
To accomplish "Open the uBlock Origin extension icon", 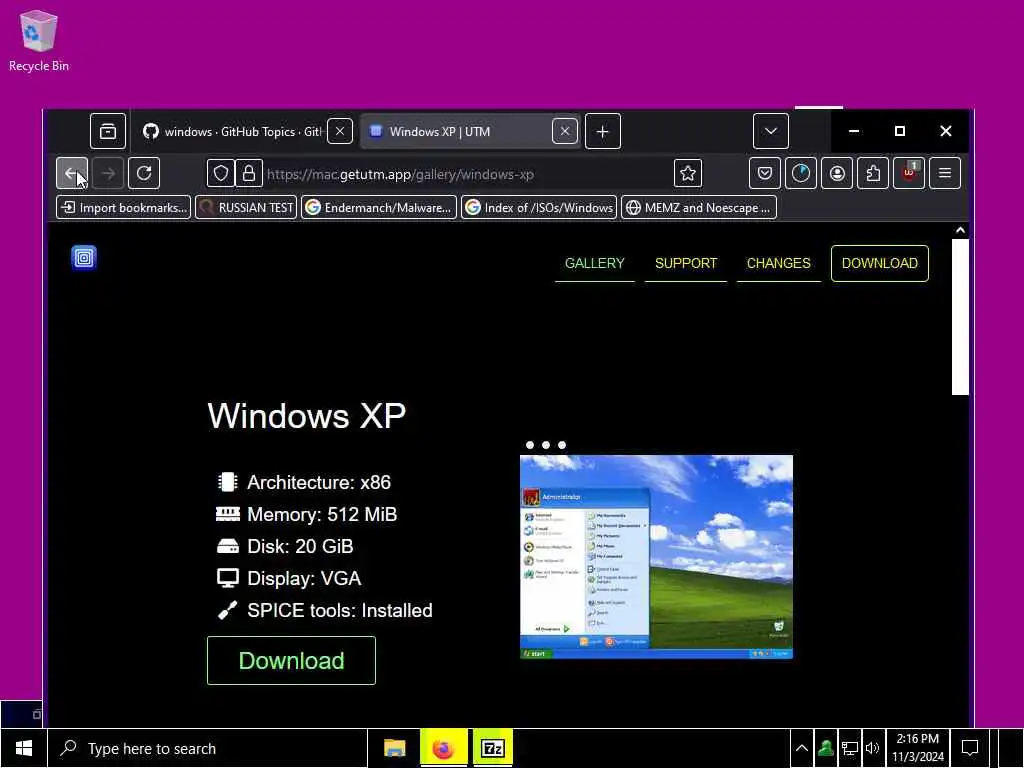I will [x=909, y=173].
